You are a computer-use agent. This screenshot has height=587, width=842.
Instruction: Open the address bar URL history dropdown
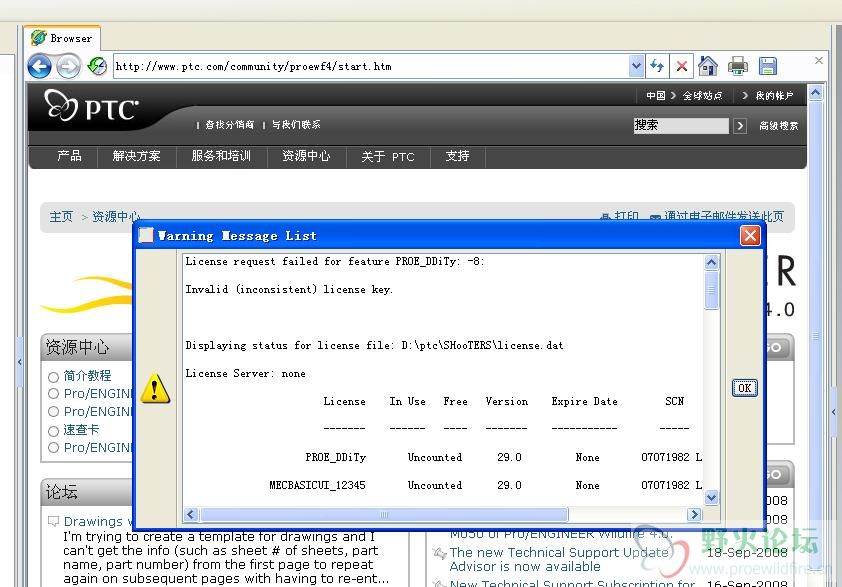pyautogui.click(x=636, y=66)
